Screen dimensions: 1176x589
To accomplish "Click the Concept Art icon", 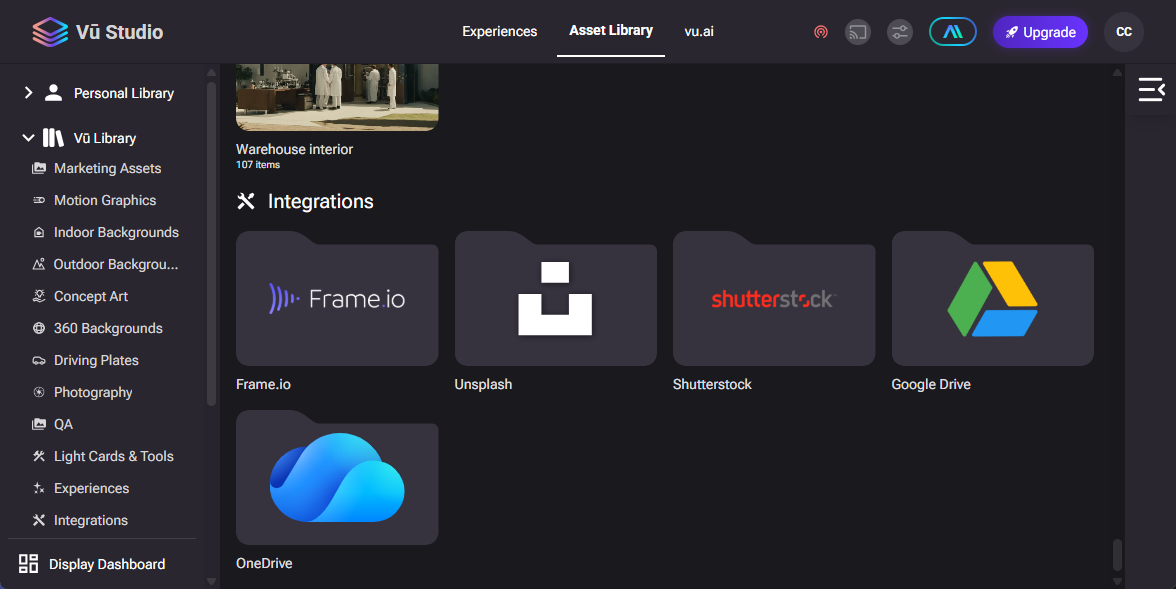I will click(39, 296).
